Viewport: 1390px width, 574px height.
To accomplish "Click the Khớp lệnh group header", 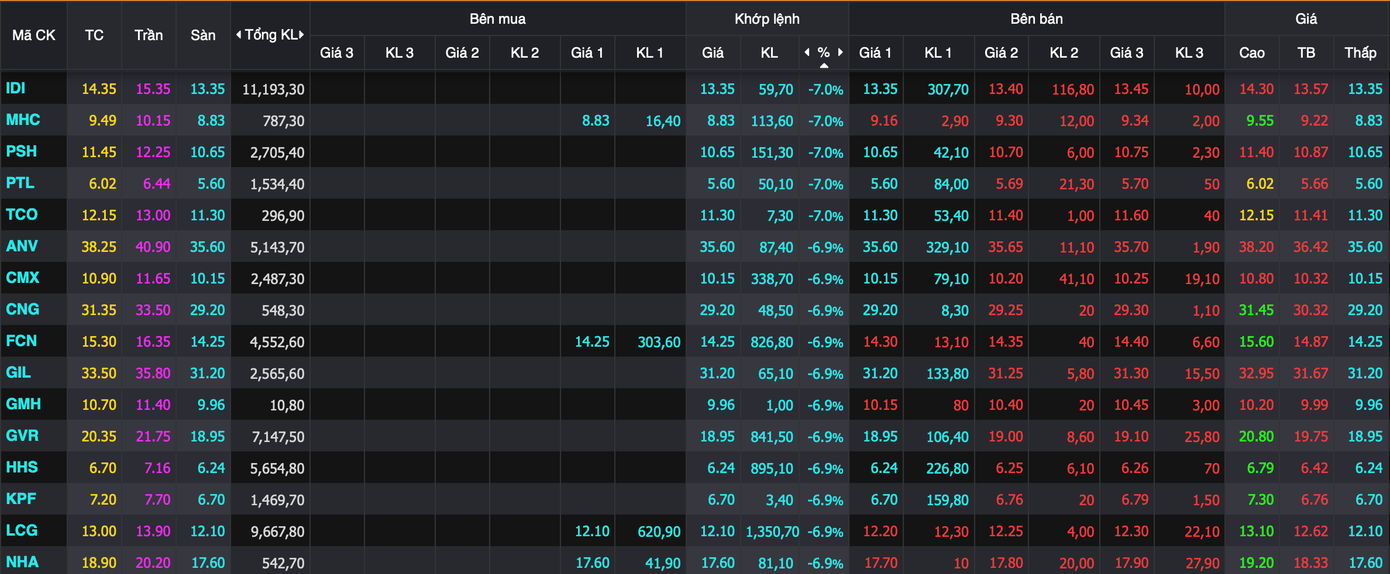I will click(767, 19).
